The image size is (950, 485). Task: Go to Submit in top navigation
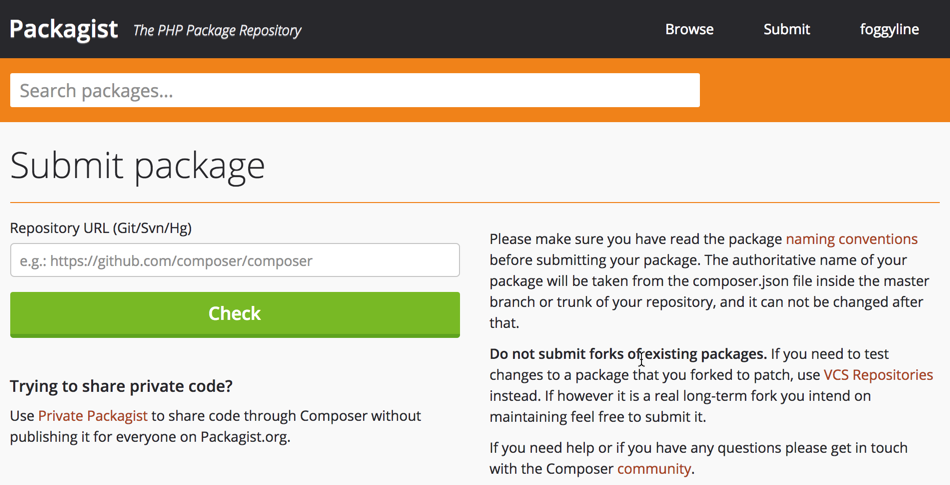[x=786, y=29]
